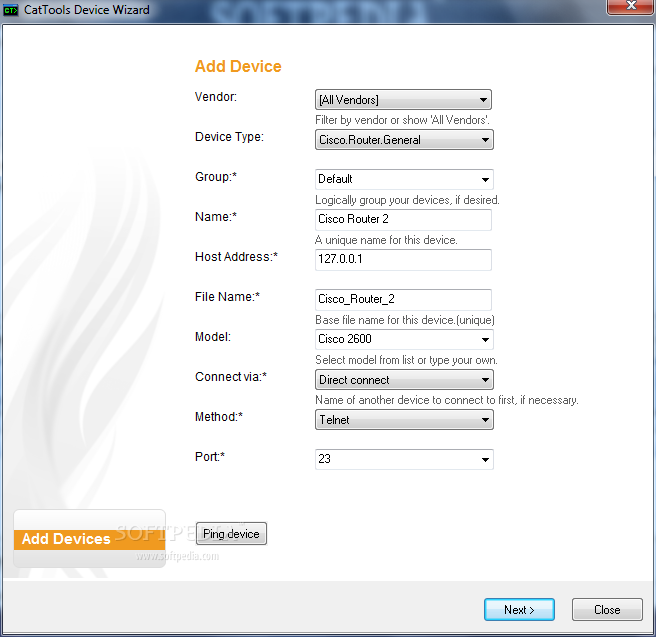Open the Connect via dropdown

(404, 380)
